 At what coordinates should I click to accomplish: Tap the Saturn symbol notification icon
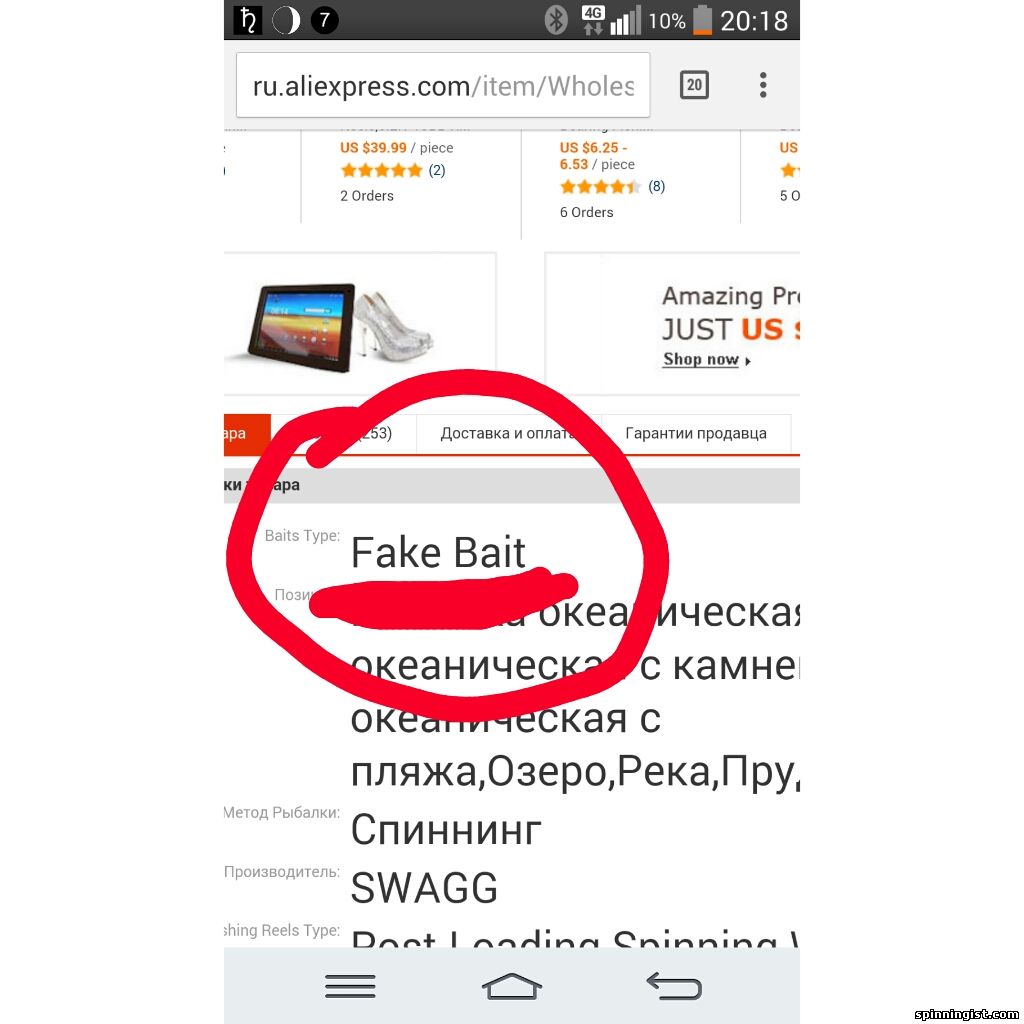pyautogui.click(x=248, y=20)
